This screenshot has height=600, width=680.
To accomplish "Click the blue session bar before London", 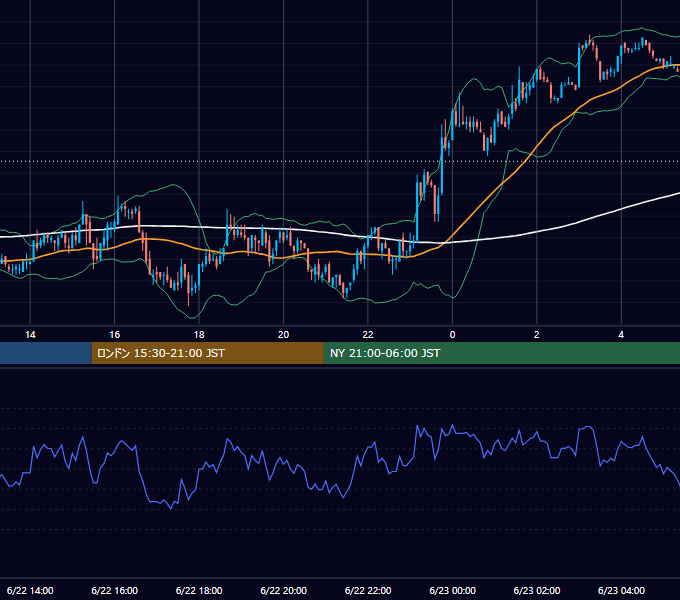I will click(46, 353).
